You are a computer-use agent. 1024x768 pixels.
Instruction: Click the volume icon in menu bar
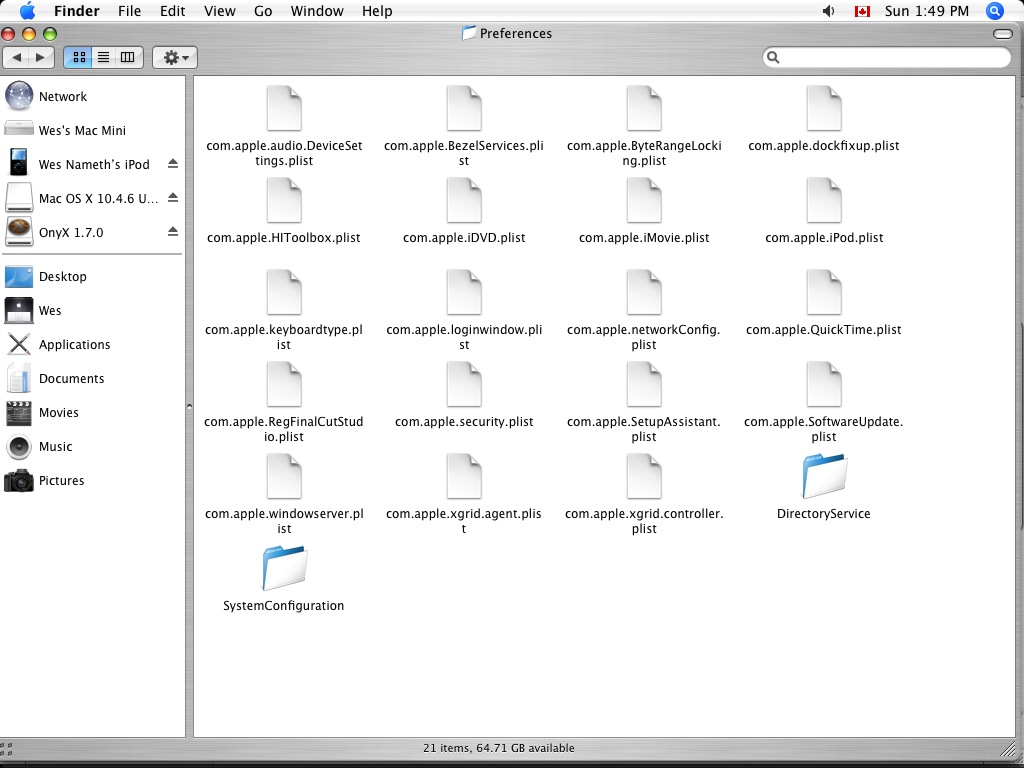828,11
